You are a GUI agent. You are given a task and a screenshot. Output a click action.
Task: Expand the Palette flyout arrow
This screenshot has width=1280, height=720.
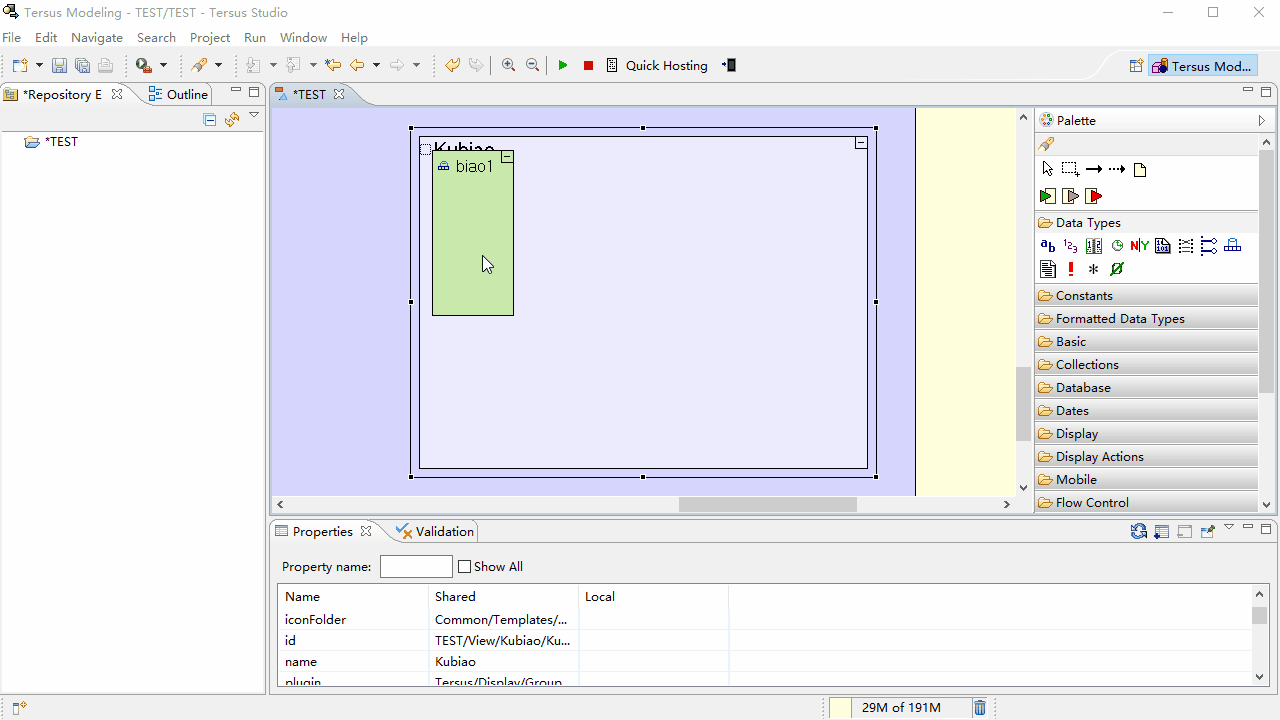point(1262,120)
